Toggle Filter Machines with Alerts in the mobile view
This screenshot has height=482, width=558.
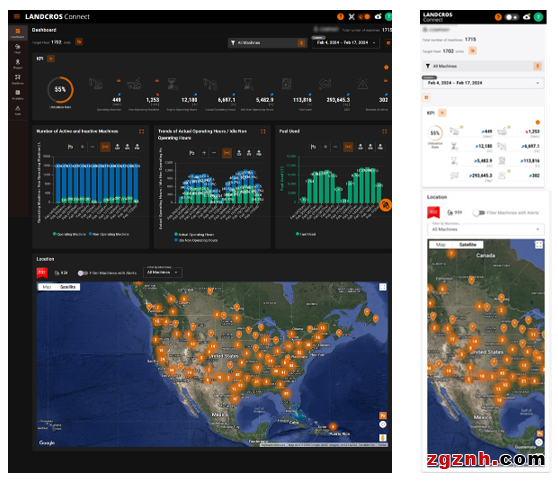[479, 213]
